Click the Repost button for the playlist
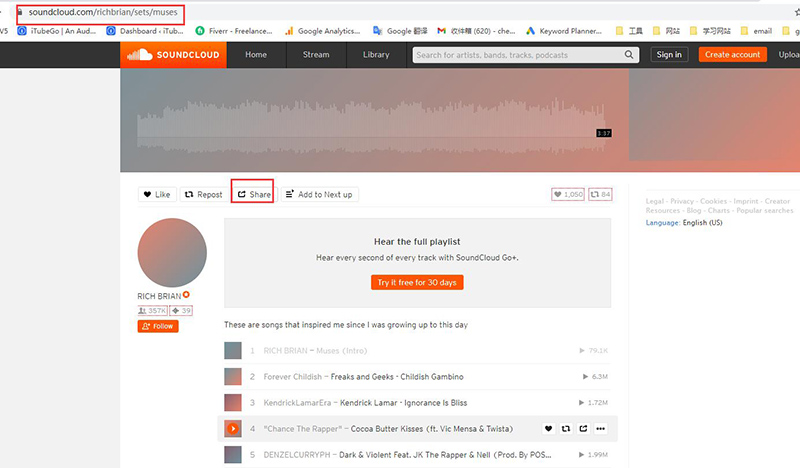Viewport: 800px width, 468px height. (204, 194)
